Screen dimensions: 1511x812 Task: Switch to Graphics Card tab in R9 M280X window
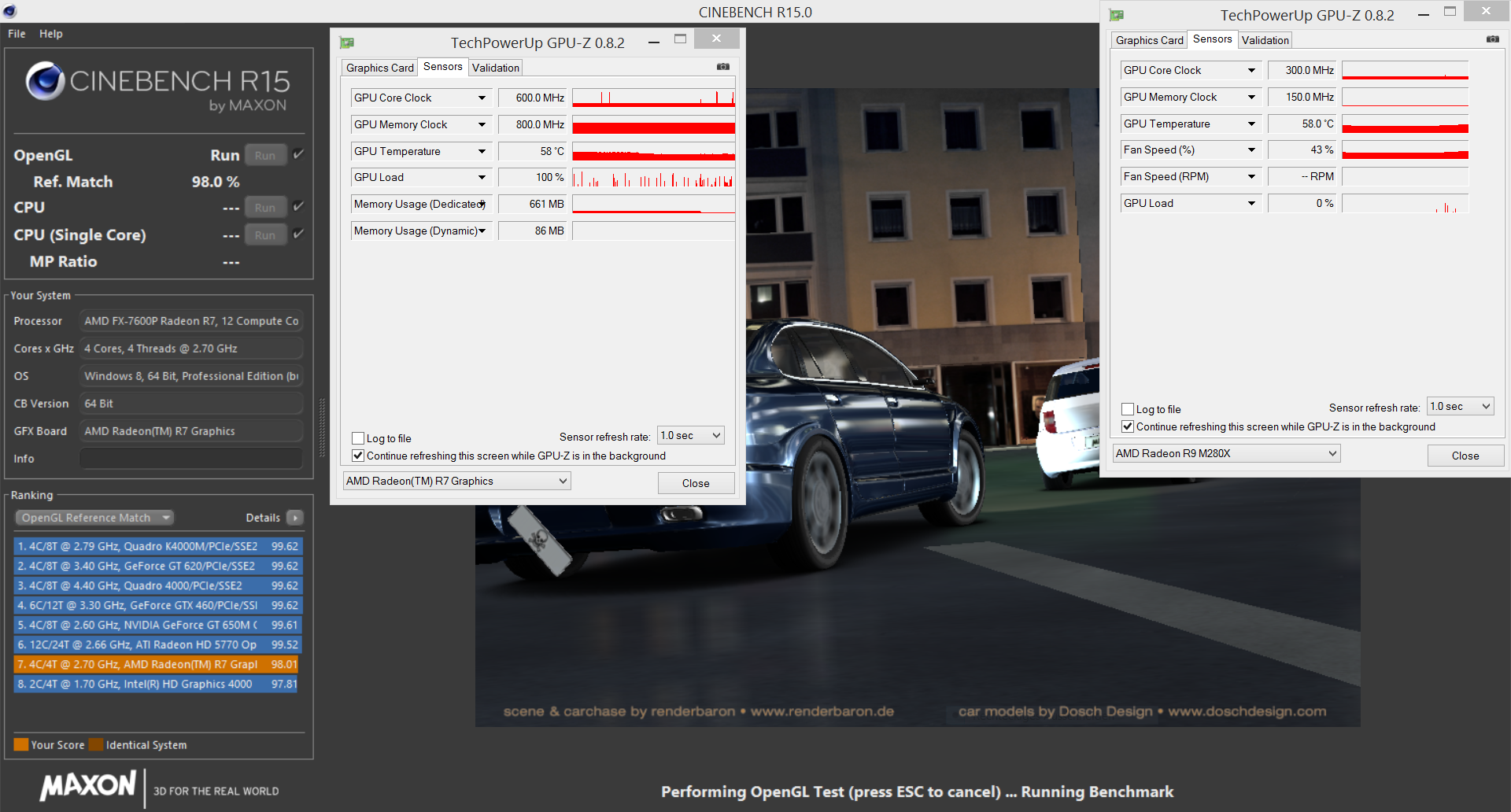[x=1149, y=40]
